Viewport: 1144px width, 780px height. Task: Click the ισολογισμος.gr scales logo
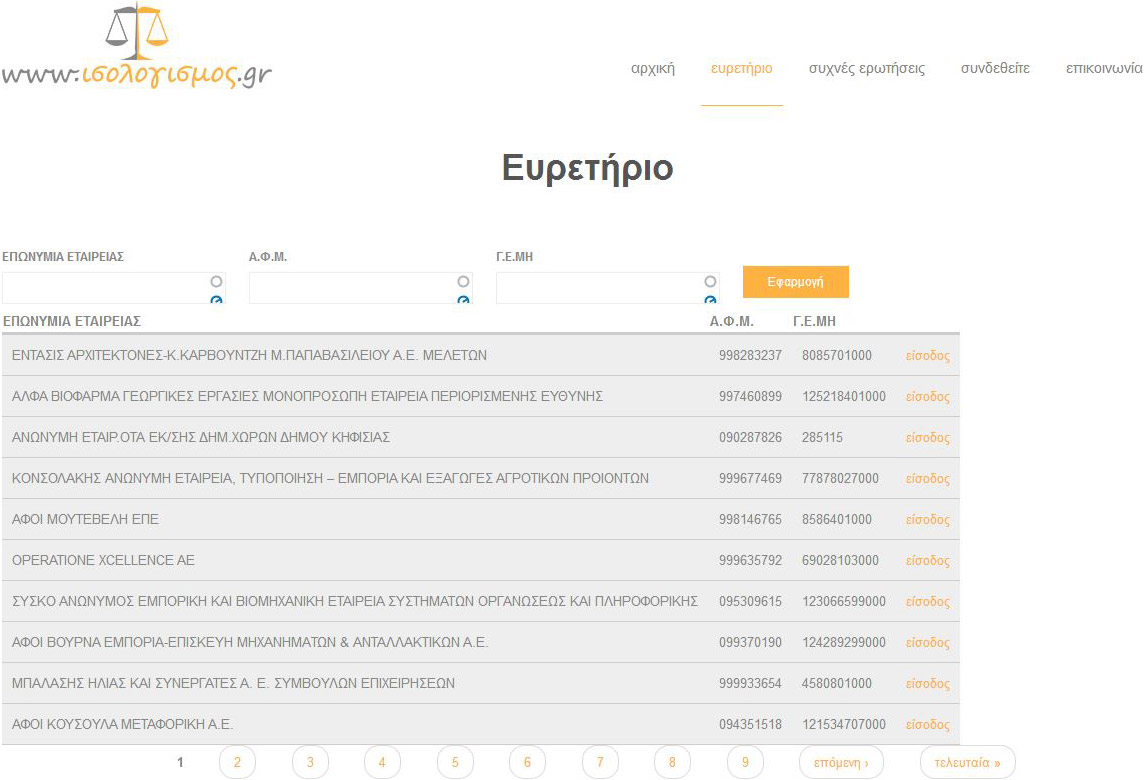click(137, 48)
